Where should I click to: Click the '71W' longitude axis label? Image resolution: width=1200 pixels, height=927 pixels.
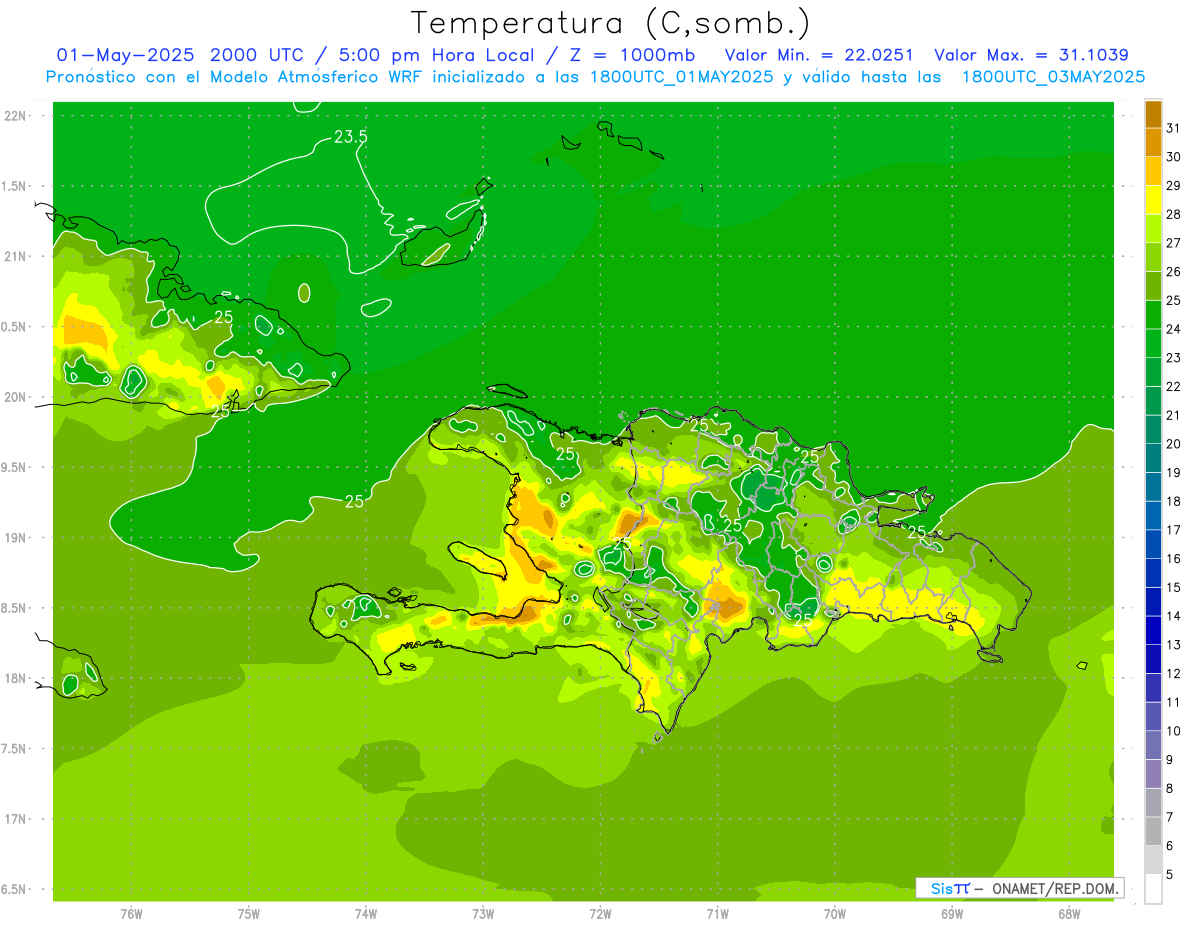pos(717,914)
